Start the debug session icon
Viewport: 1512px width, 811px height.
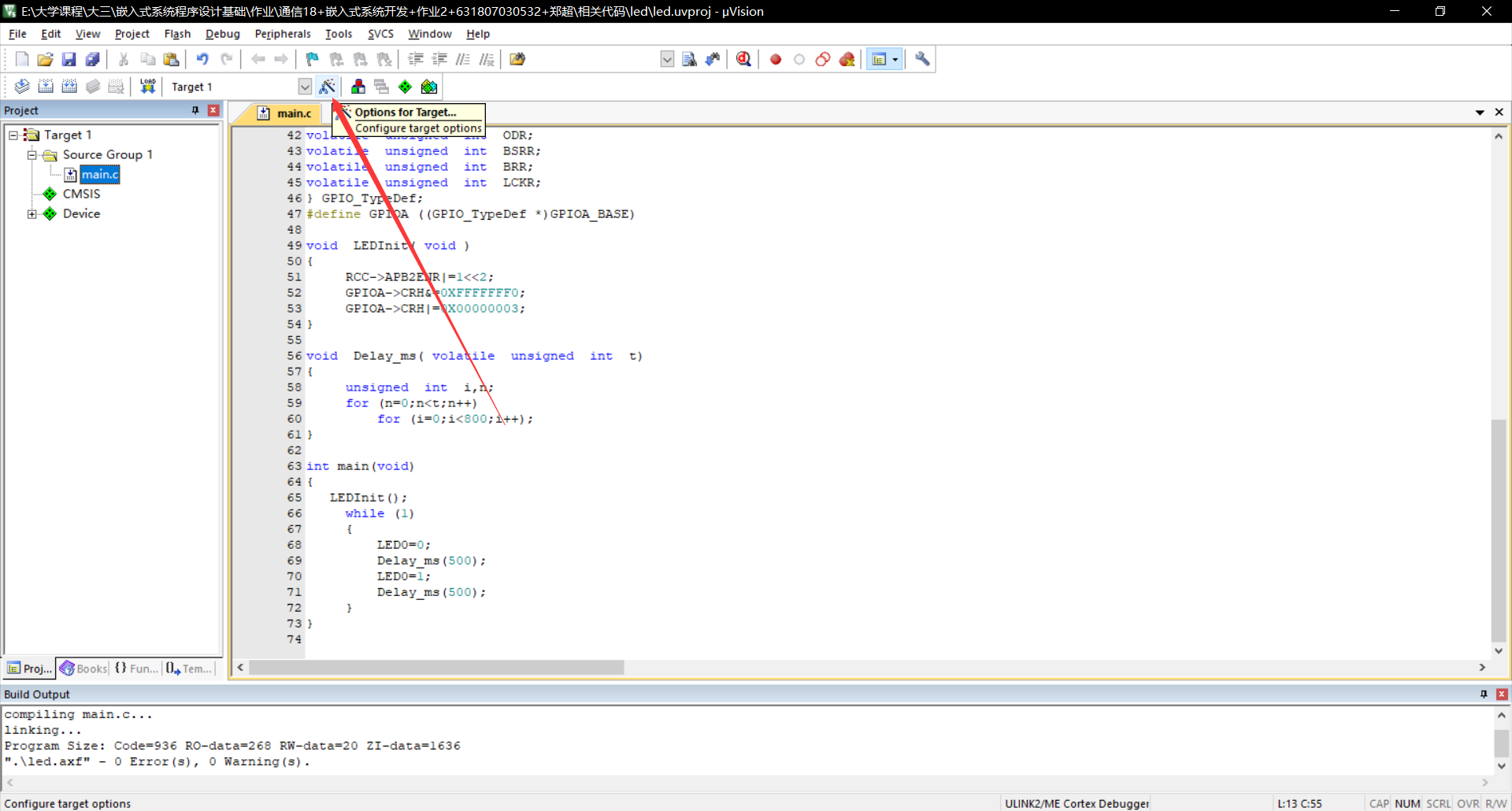click(743, 59)
